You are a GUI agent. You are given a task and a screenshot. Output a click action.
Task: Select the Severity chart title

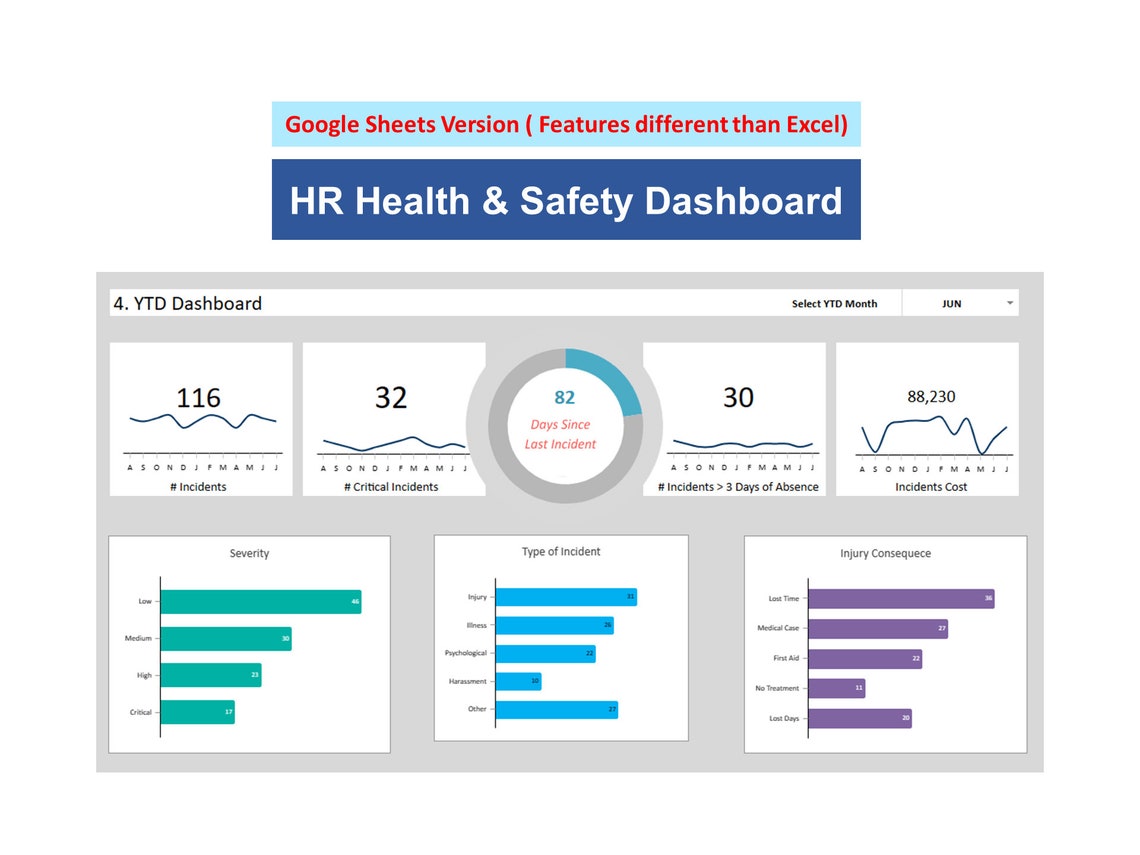point(248,552)
